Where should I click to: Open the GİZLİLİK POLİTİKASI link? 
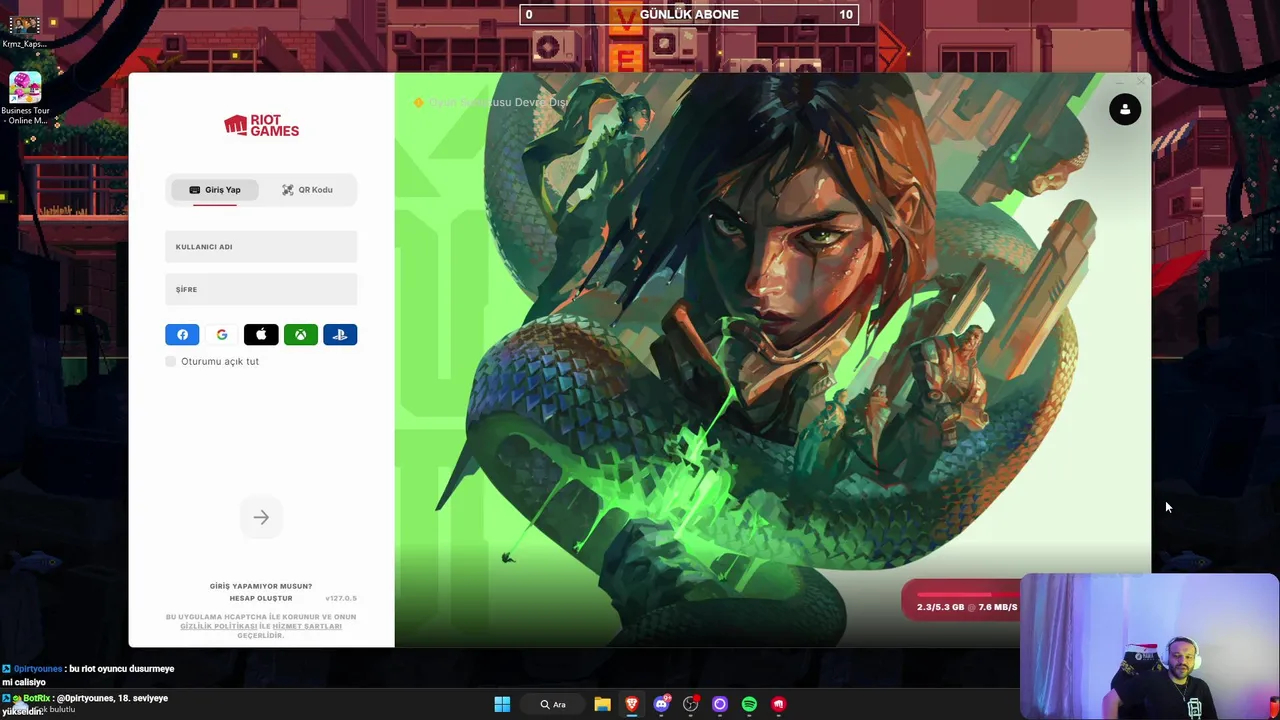click(219, 626)
